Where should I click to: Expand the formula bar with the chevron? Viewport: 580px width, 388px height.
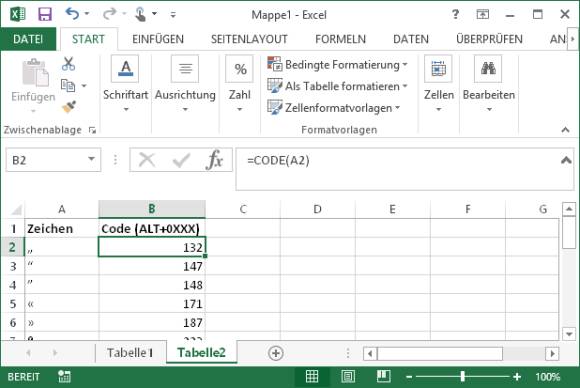566,160
